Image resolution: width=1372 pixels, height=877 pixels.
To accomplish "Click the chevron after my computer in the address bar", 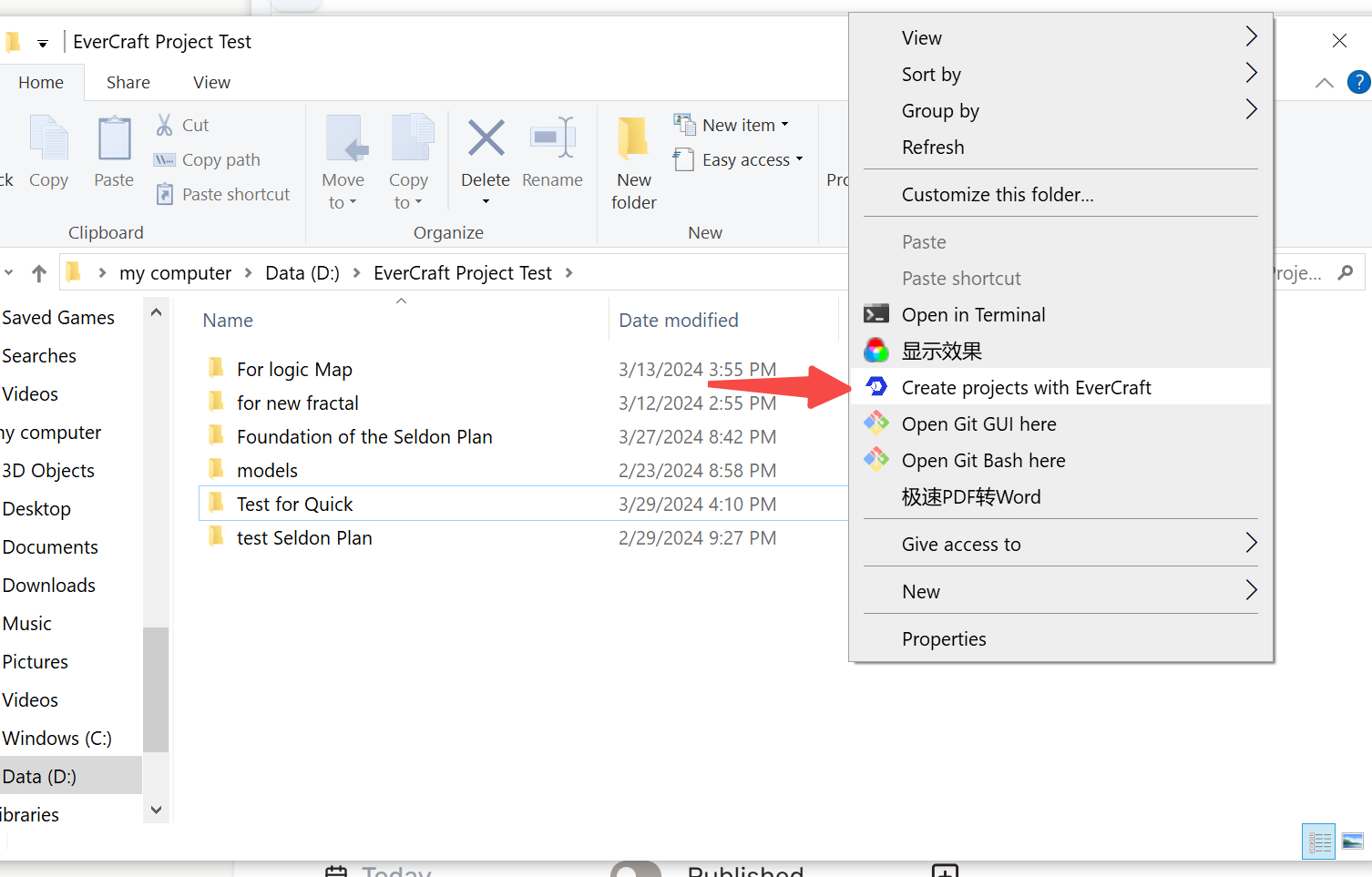I will click(x=248, y=272).
